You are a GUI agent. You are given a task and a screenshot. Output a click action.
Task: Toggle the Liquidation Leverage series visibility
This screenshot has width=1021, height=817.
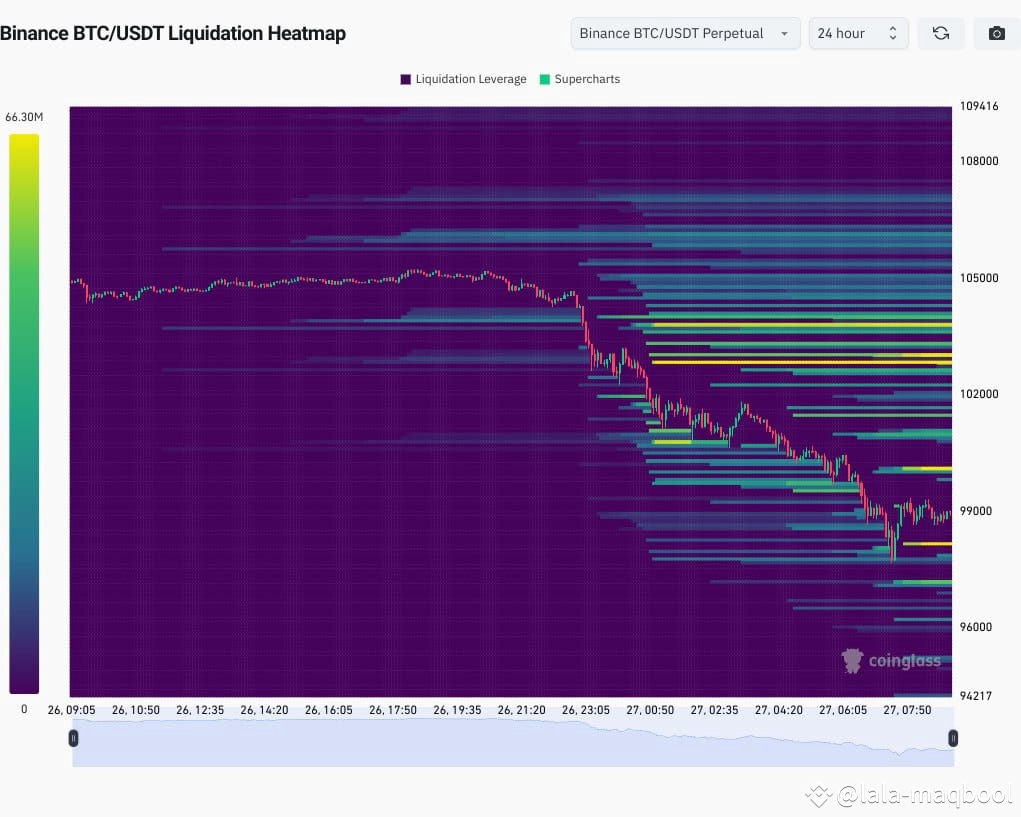point(462,79)
